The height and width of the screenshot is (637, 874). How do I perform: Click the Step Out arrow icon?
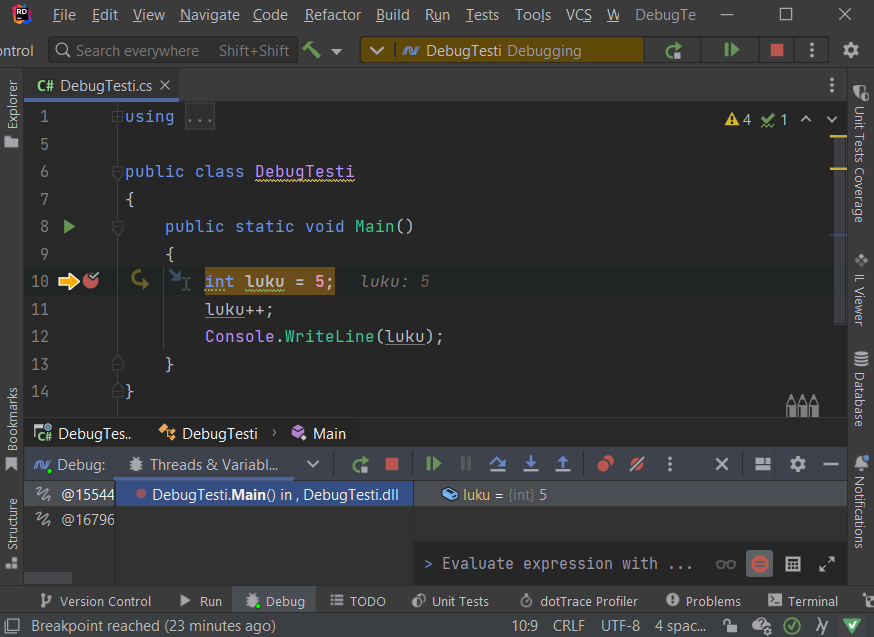(x=563, y=464)
